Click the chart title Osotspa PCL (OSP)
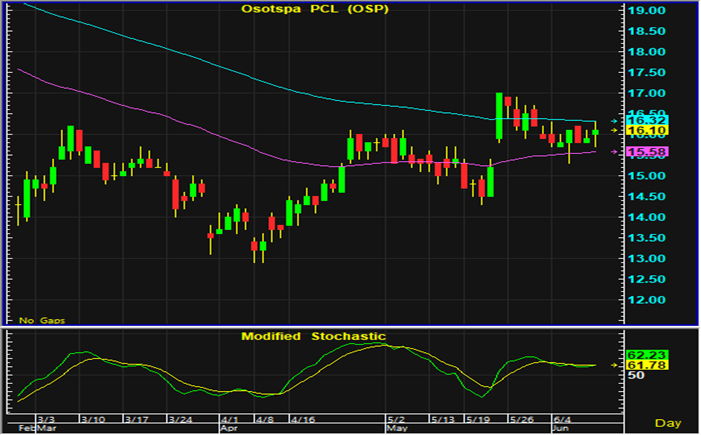The image size is (701, 435). click(315, 9)
